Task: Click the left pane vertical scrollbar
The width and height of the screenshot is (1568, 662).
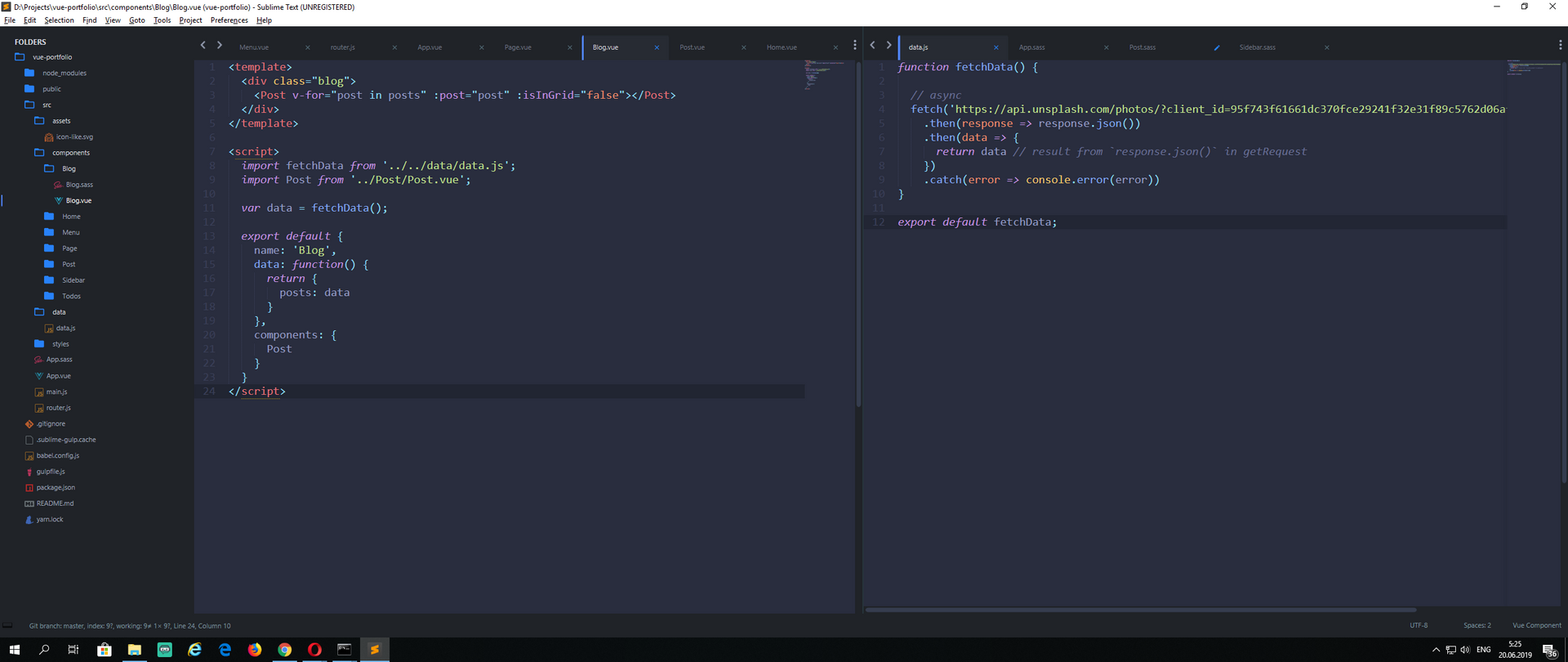Action: point(858,235)
